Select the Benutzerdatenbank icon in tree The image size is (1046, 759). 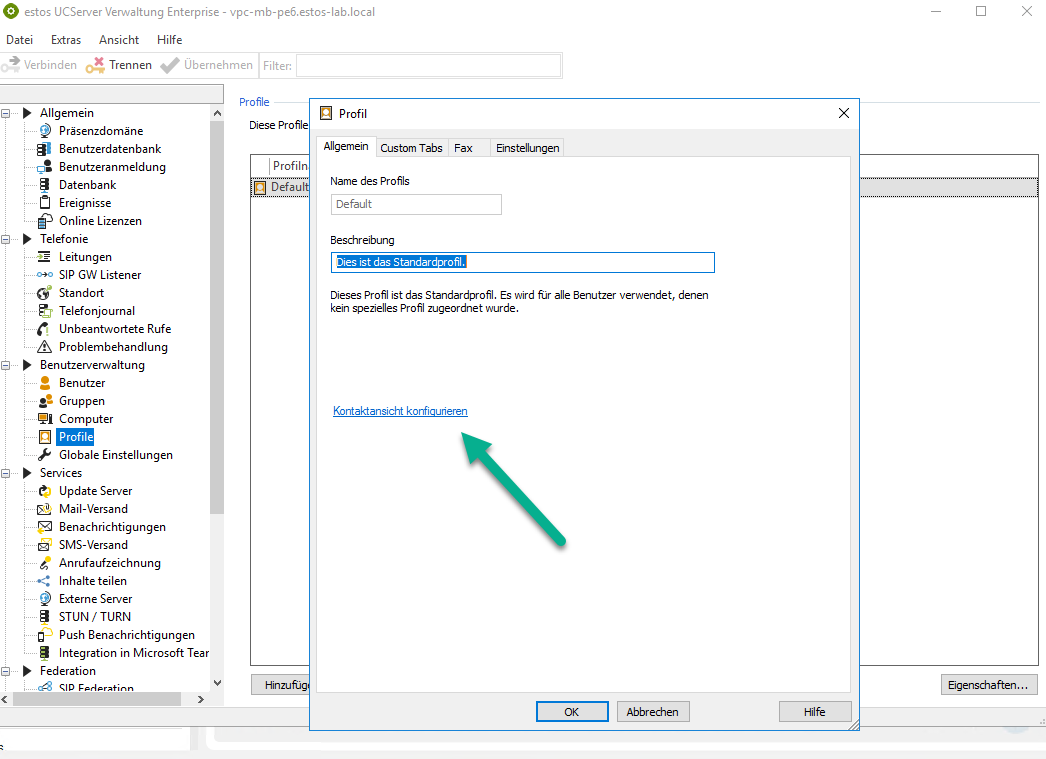44,149
